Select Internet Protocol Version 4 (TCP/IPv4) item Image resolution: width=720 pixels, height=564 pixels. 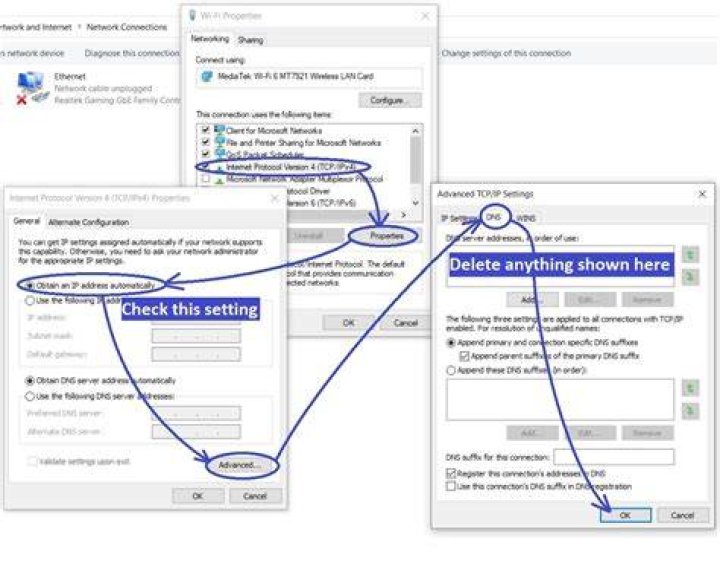290,167
